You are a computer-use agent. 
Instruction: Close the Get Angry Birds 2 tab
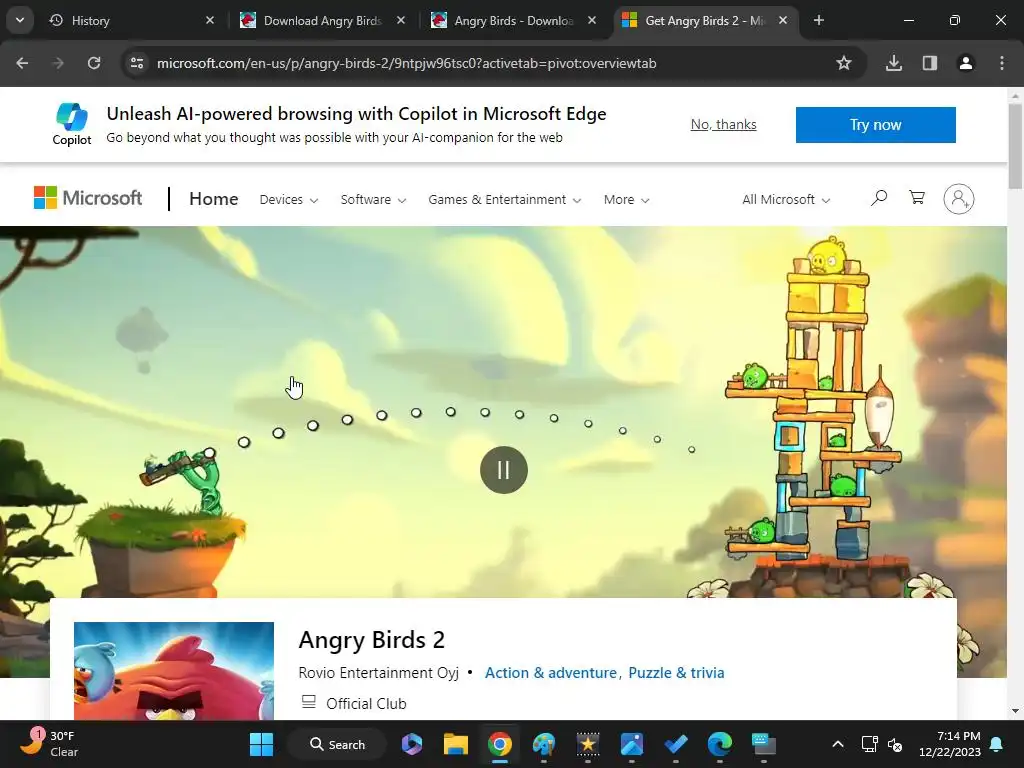point(783,20)
